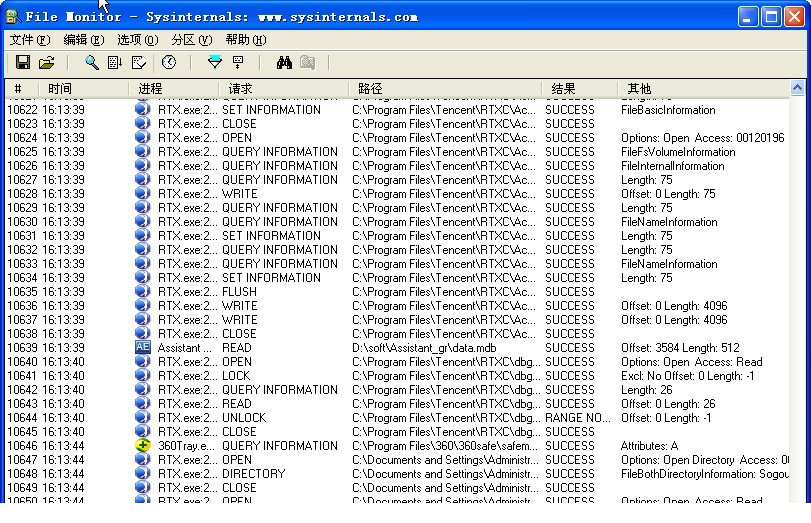Screen dimensions: 811x523
Task: Open the 编辑(E) menu
Action: (83, 40)
